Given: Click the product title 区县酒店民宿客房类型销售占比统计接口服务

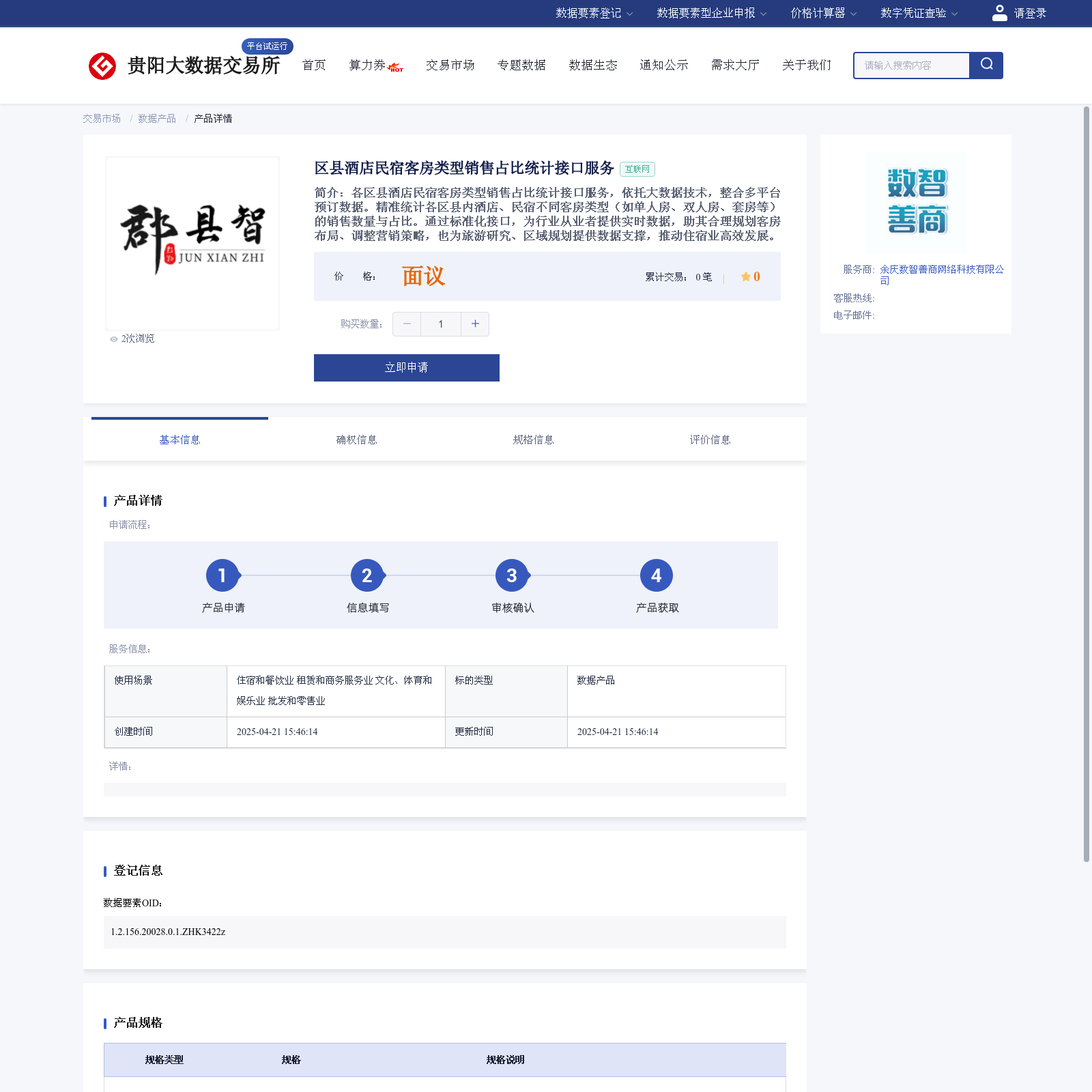Looking at the screenshot, I should [x=464, y=169].
